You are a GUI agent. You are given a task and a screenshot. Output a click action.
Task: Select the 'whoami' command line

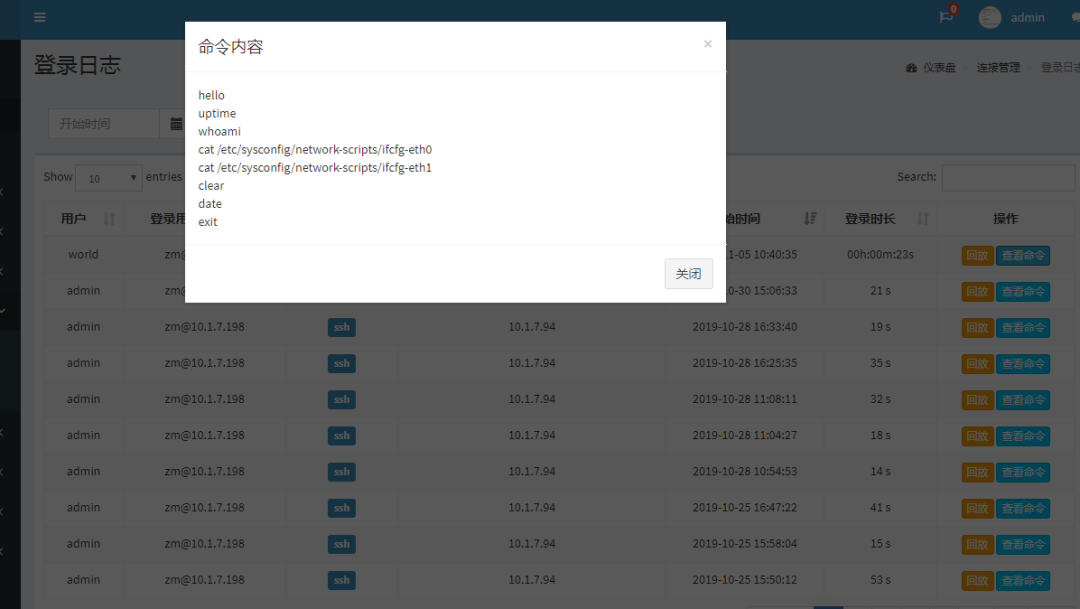pos(220,132)
